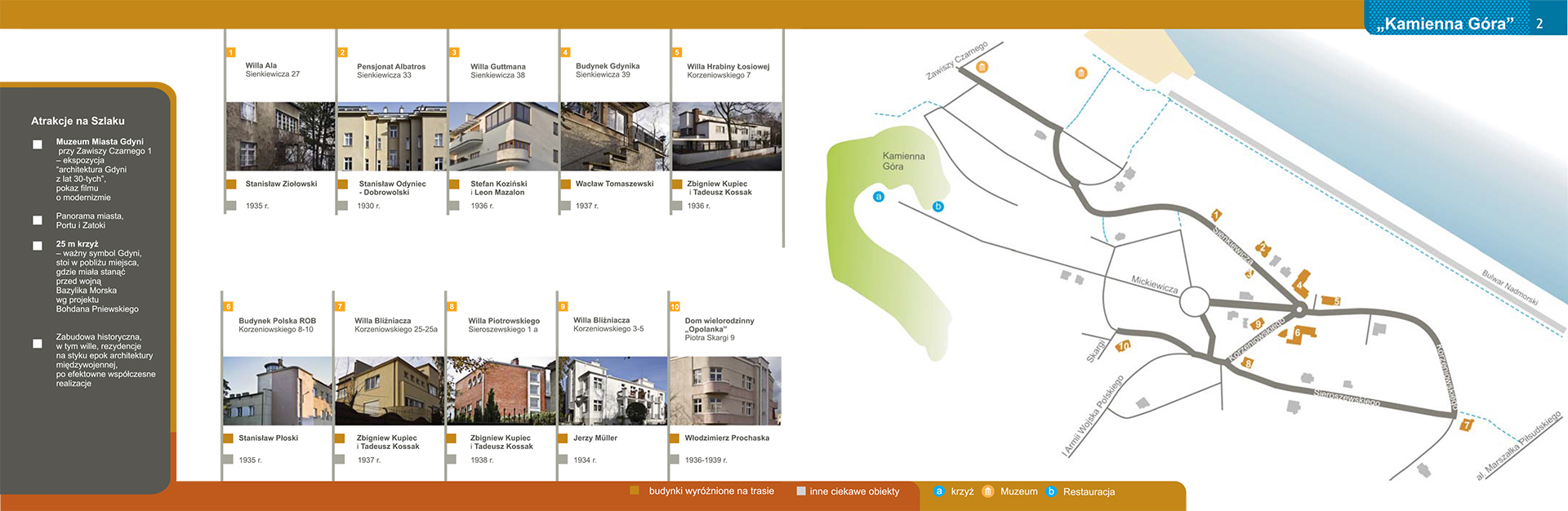This screenshot has height=511, width=1568.
Task: Enable the Zabudowa historyczna checkbox
Action: (x=38, y=344)
